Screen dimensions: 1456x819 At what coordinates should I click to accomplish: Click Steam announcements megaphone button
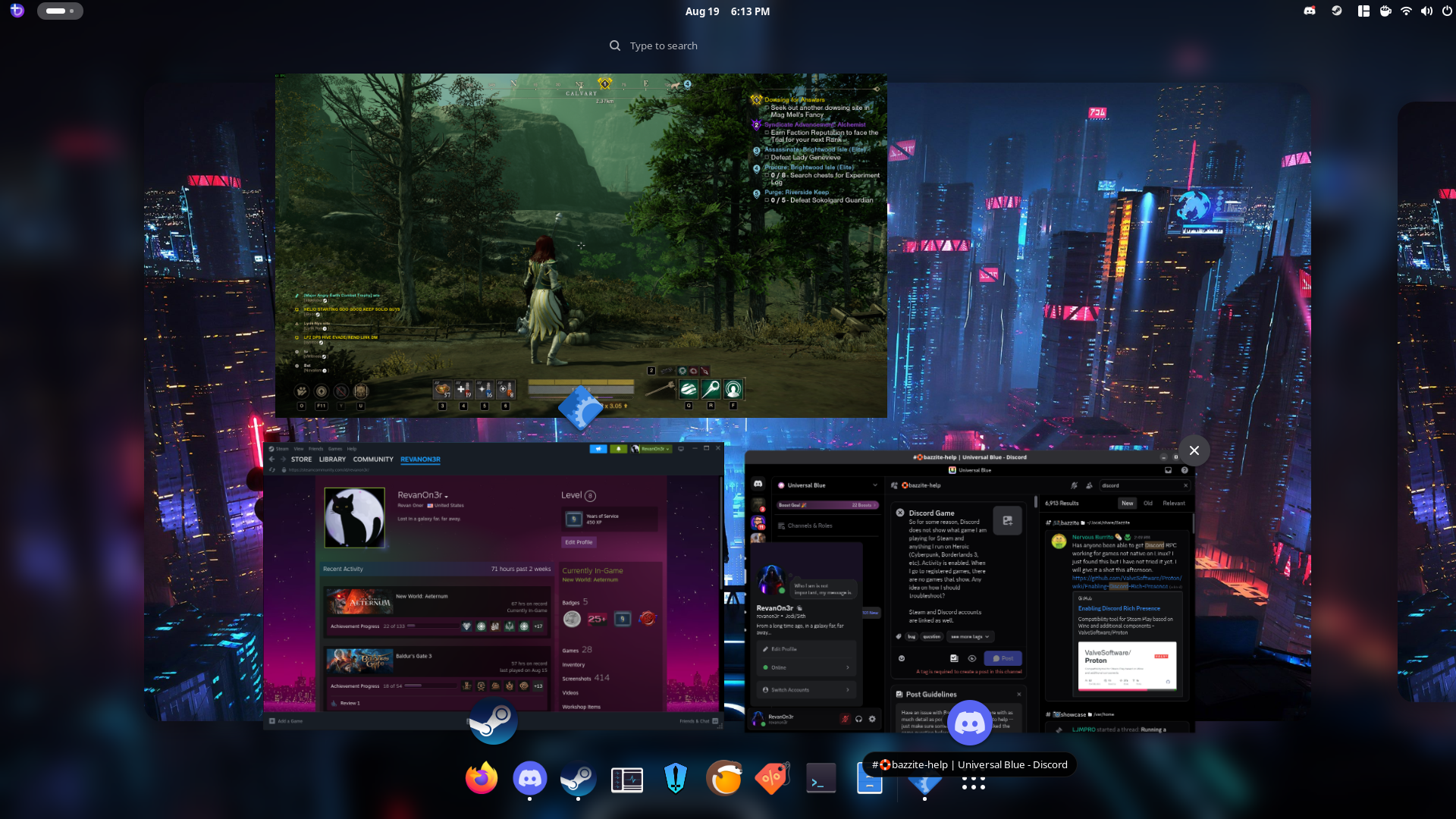click(x=598, y=449)
